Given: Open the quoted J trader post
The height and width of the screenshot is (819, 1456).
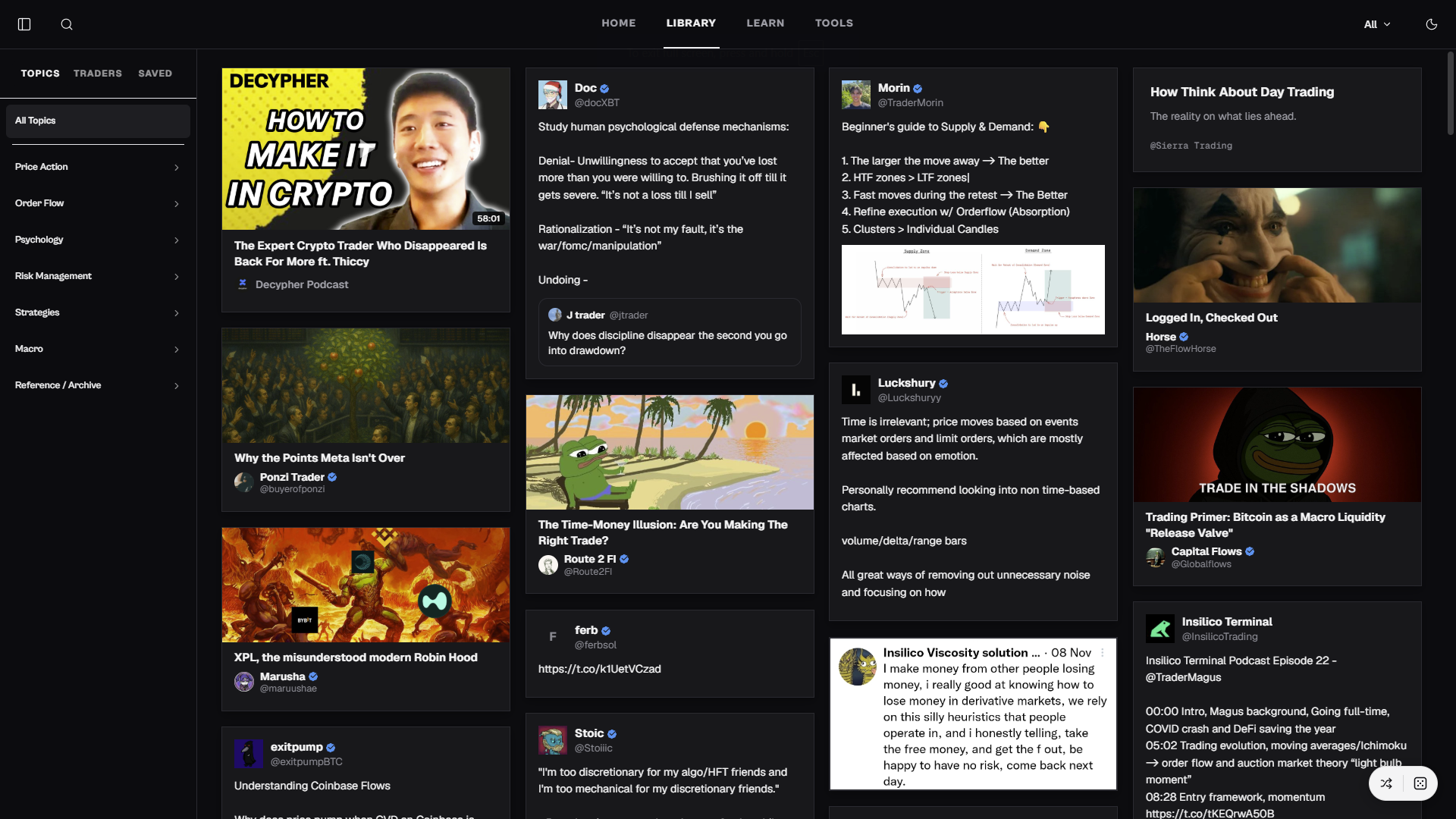Looking at the screenshot, I should [670, 332].
